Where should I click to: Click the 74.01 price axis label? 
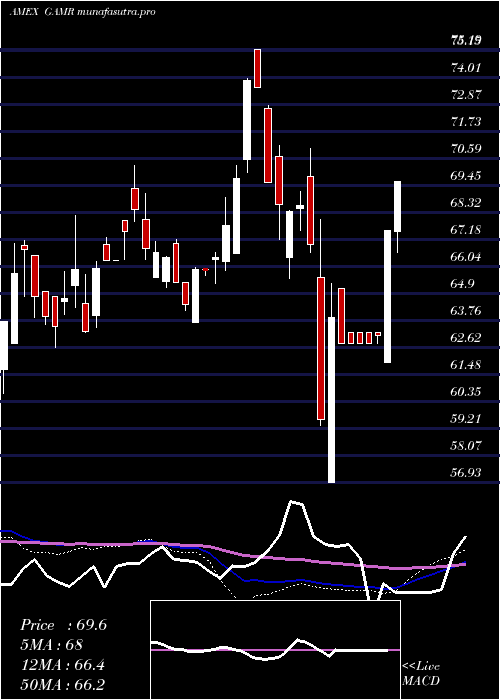(x=466, y=68)
